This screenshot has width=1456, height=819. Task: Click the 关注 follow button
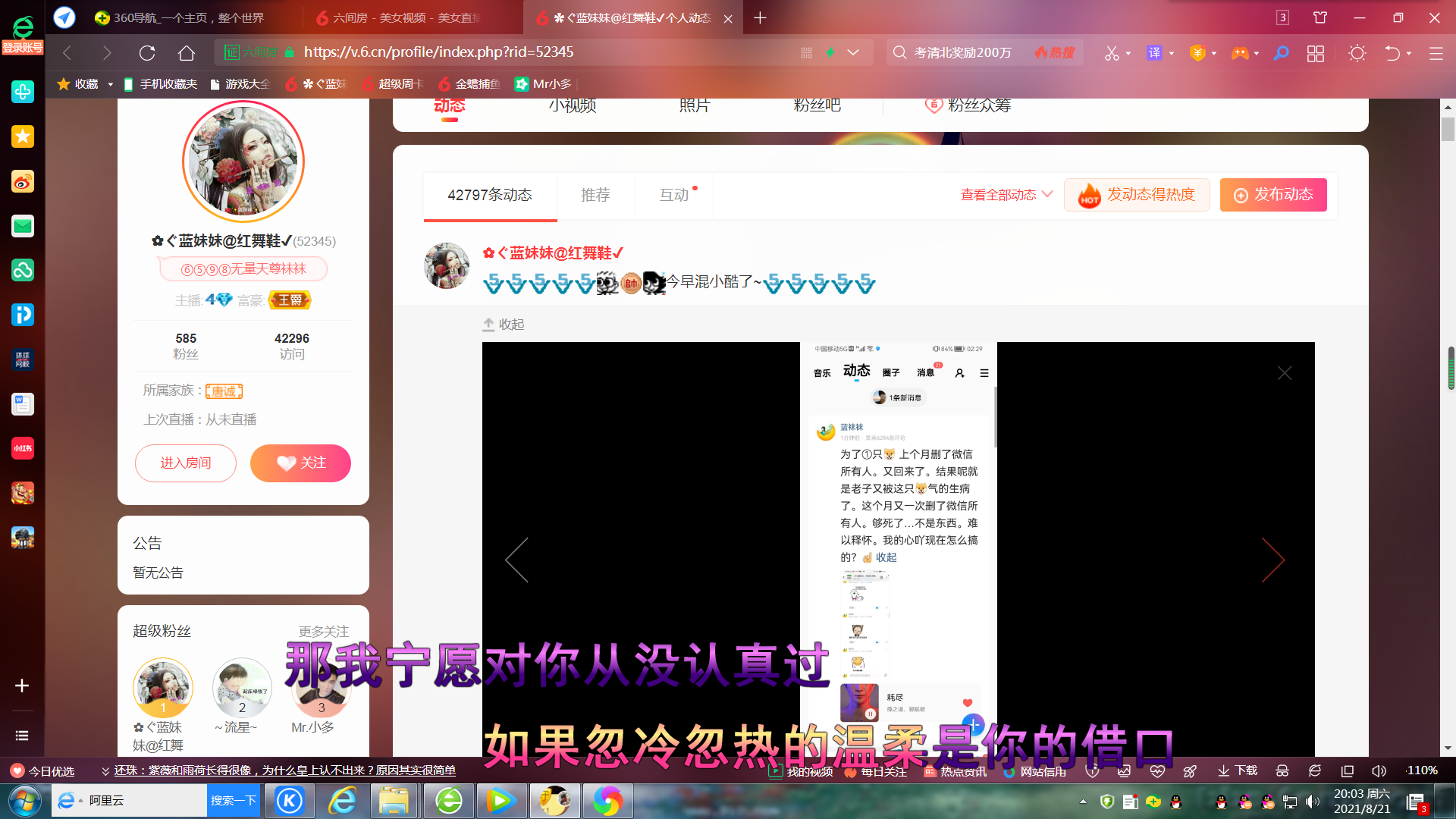tap(300, 463)
